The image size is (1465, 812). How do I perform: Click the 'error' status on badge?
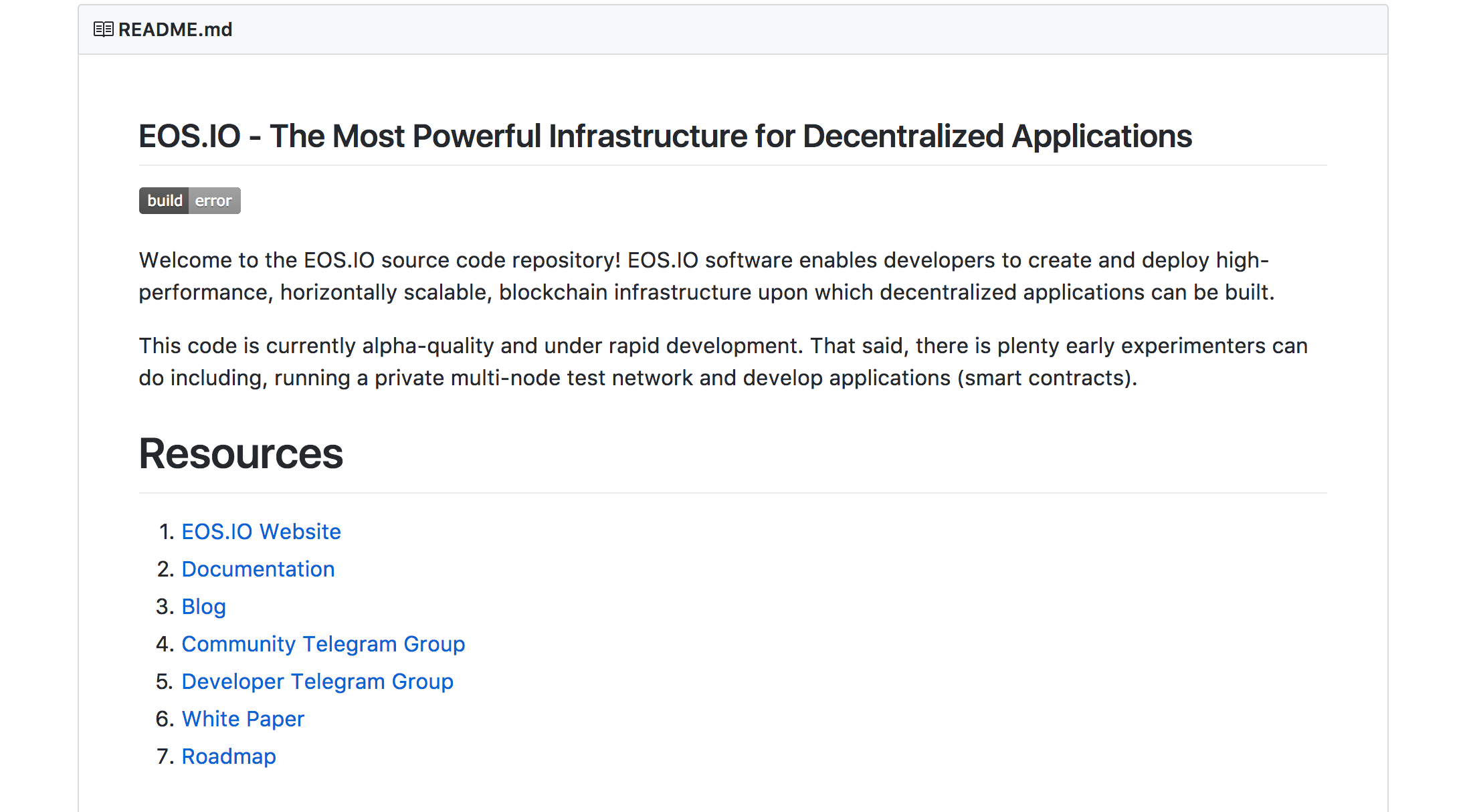213,201
